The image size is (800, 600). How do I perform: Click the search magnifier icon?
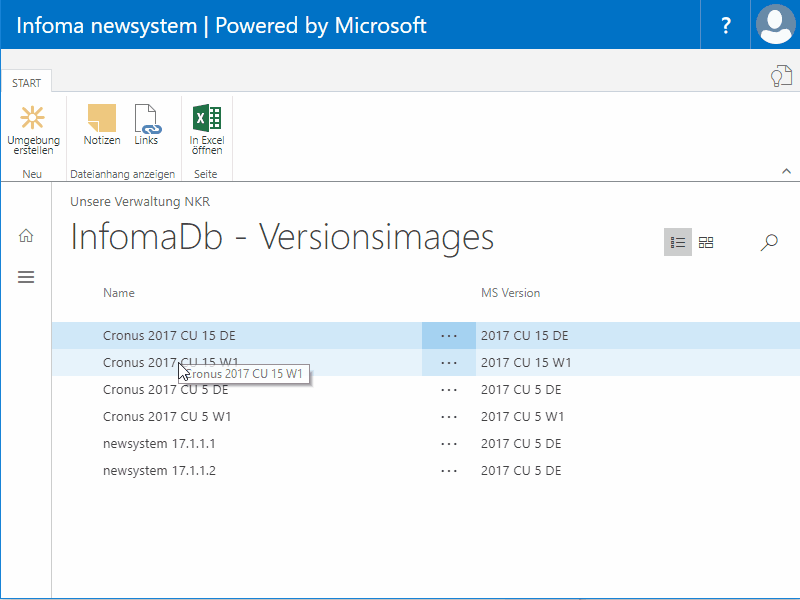coord(769,242)
